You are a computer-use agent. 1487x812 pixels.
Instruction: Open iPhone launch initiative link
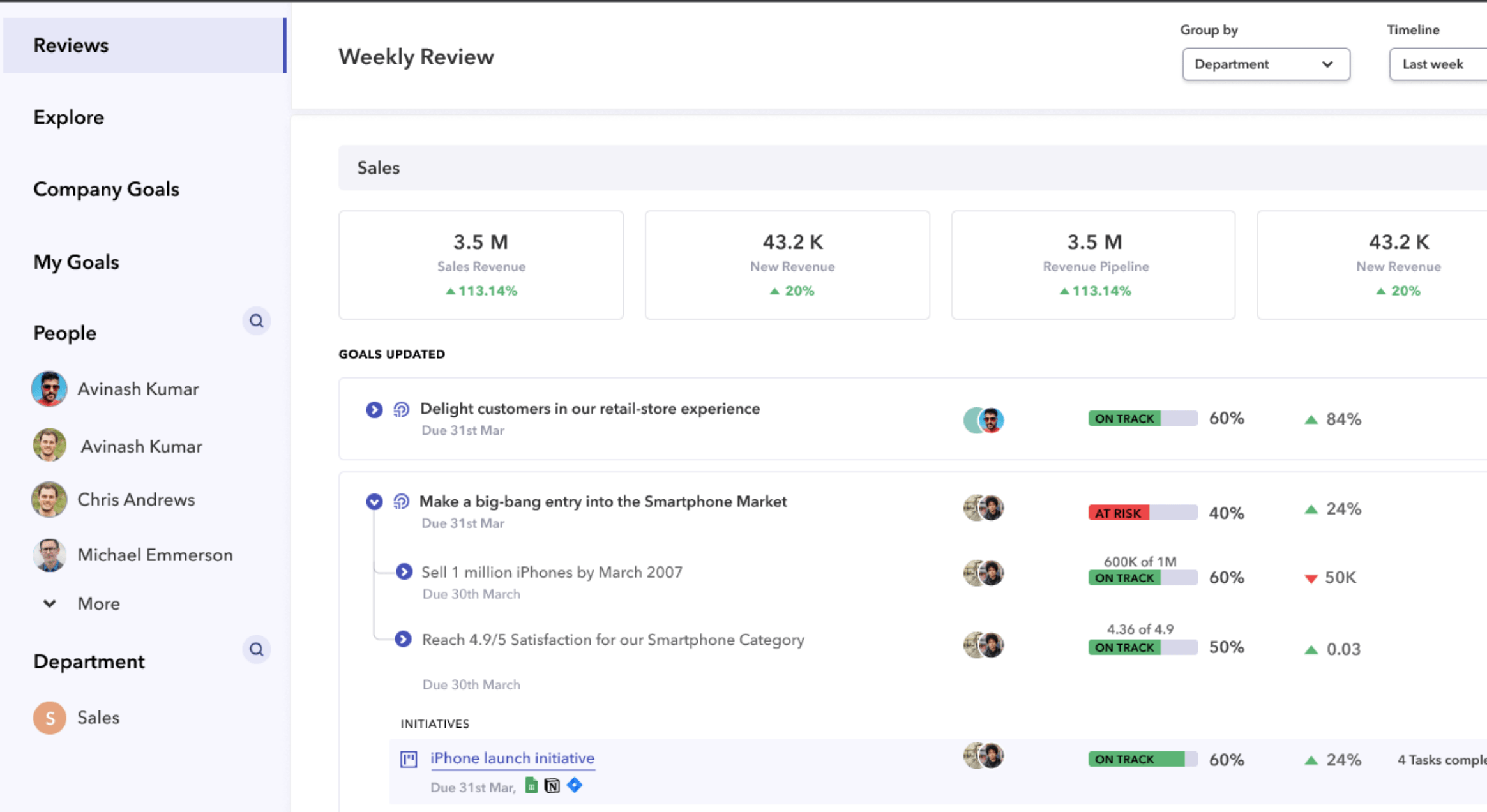tap(512, 758)
